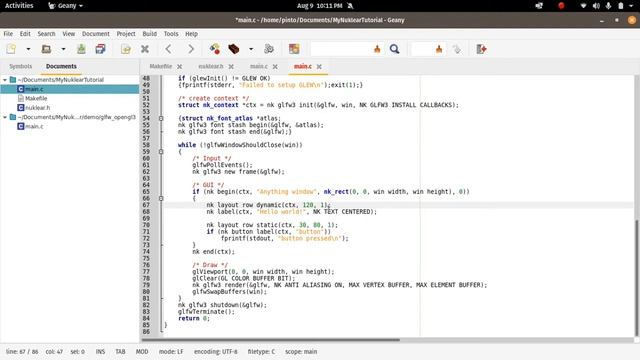Compile the current file
Image resolution: width=640 pixels, height=360 pixels.
point(215,49)
